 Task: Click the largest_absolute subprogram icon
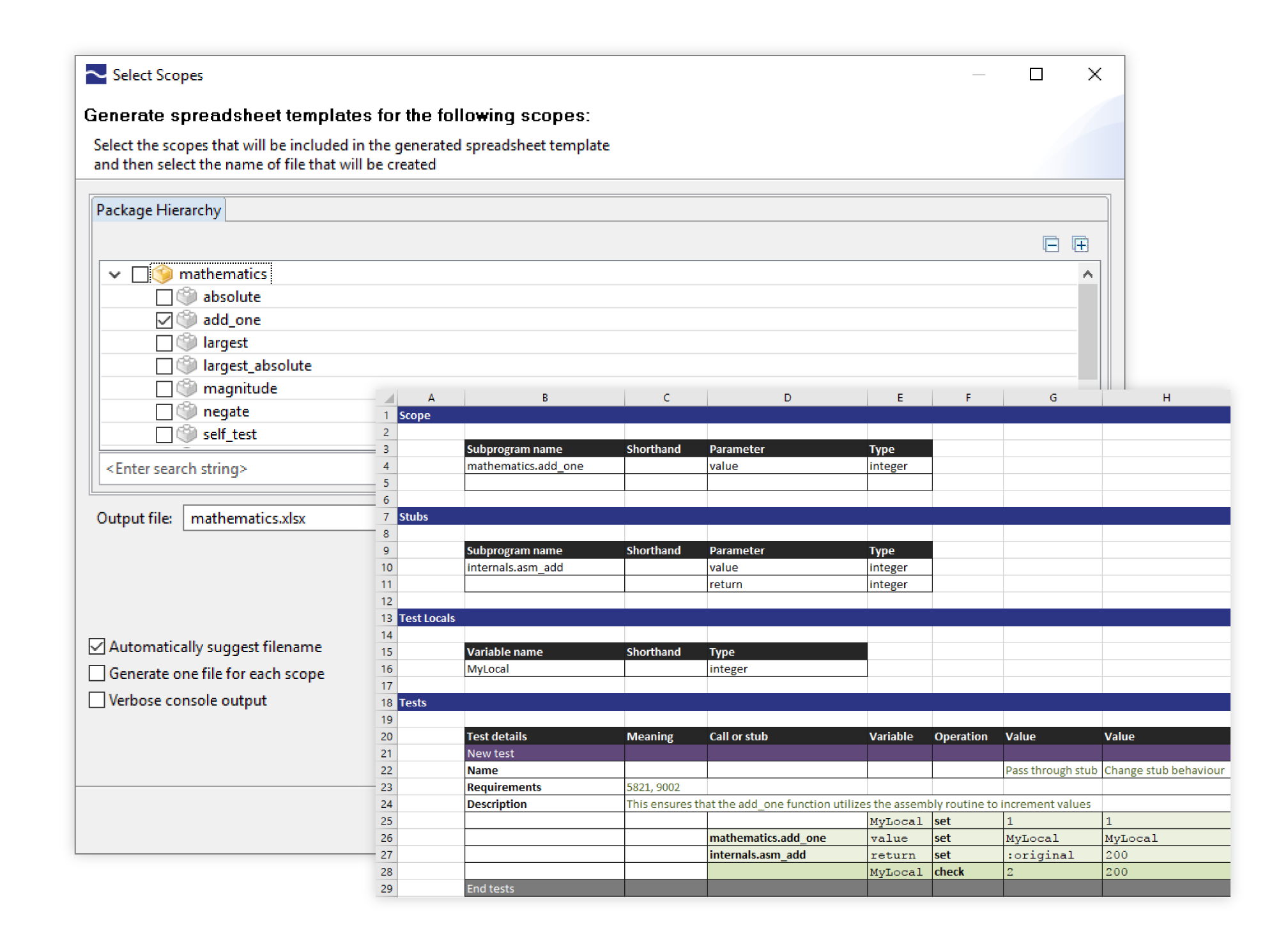coord(187,365)
